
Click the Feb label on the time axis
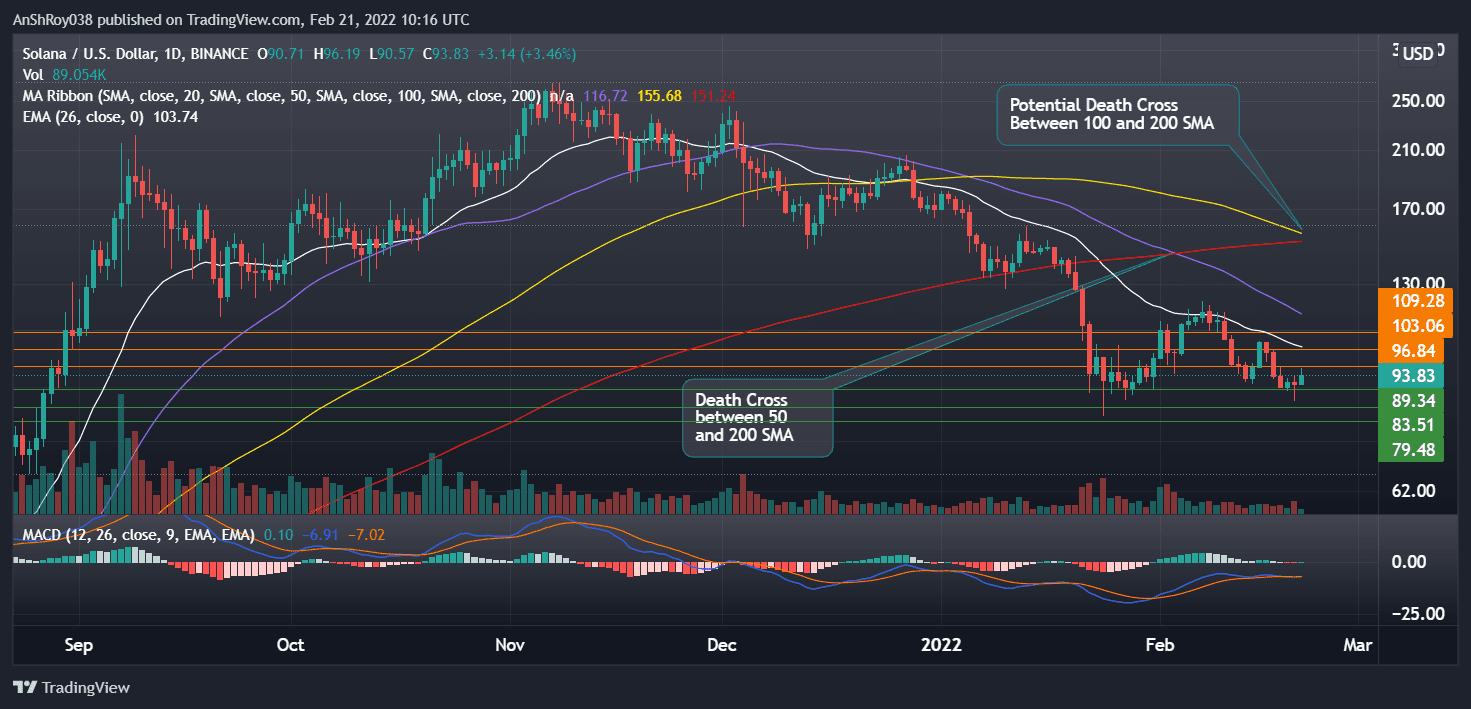click(x=1160, y=646)
